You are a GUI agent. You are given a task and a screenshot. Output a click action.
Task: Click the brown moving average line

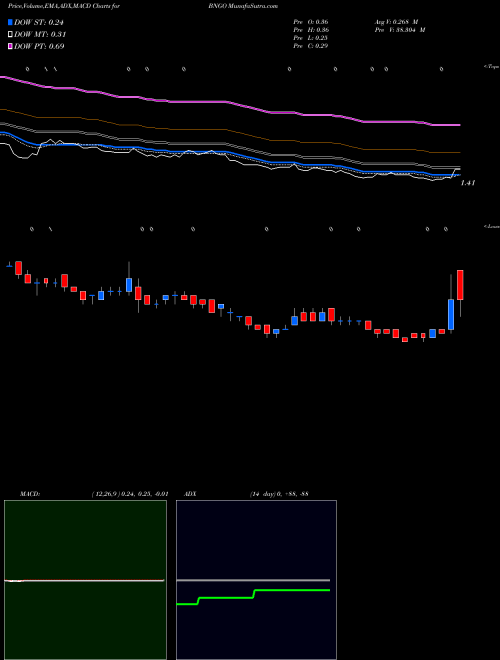(x=230, y=132)
